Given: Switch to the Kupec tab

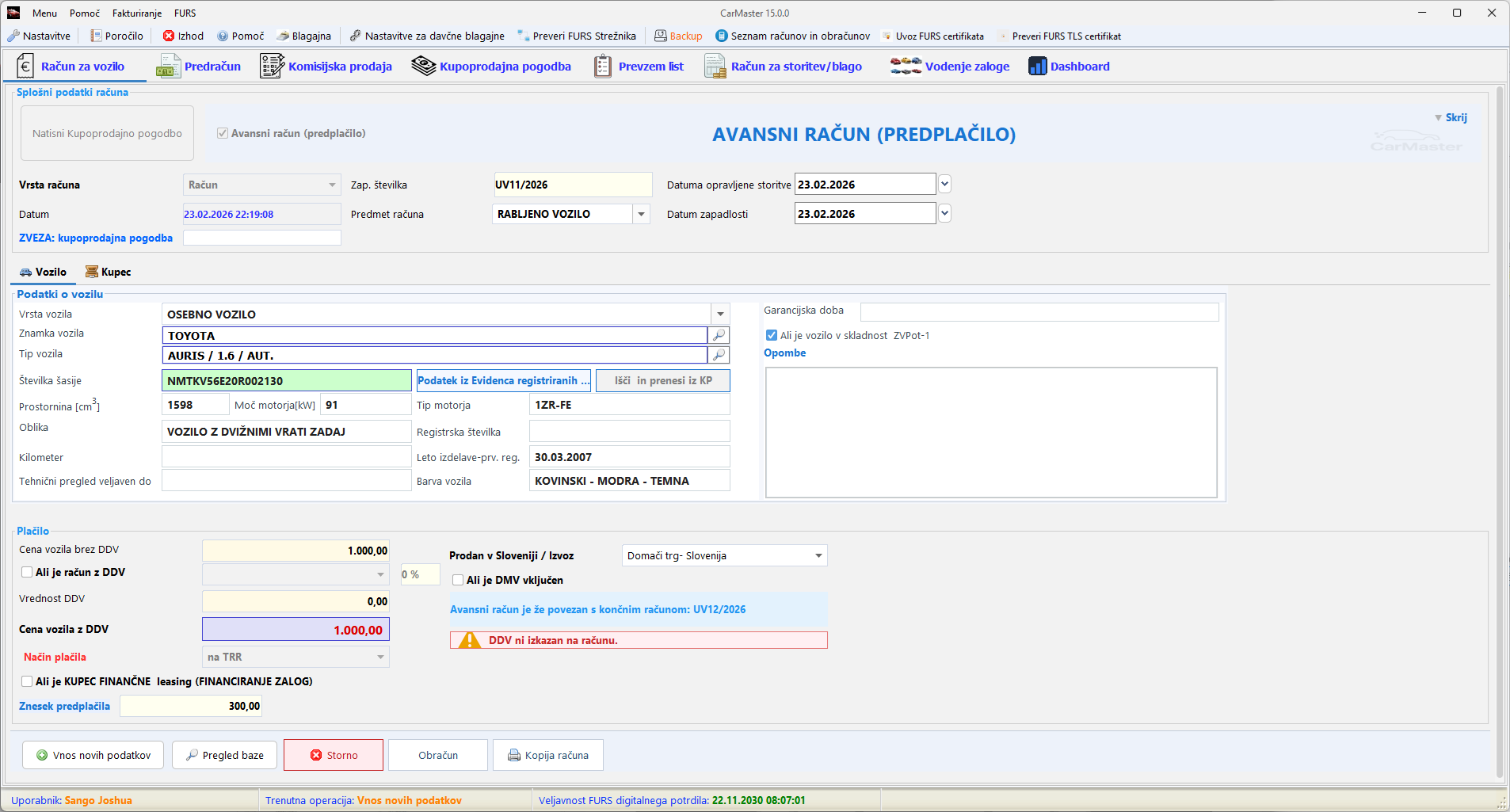Looking at the screenshot, I should point(109,272).
